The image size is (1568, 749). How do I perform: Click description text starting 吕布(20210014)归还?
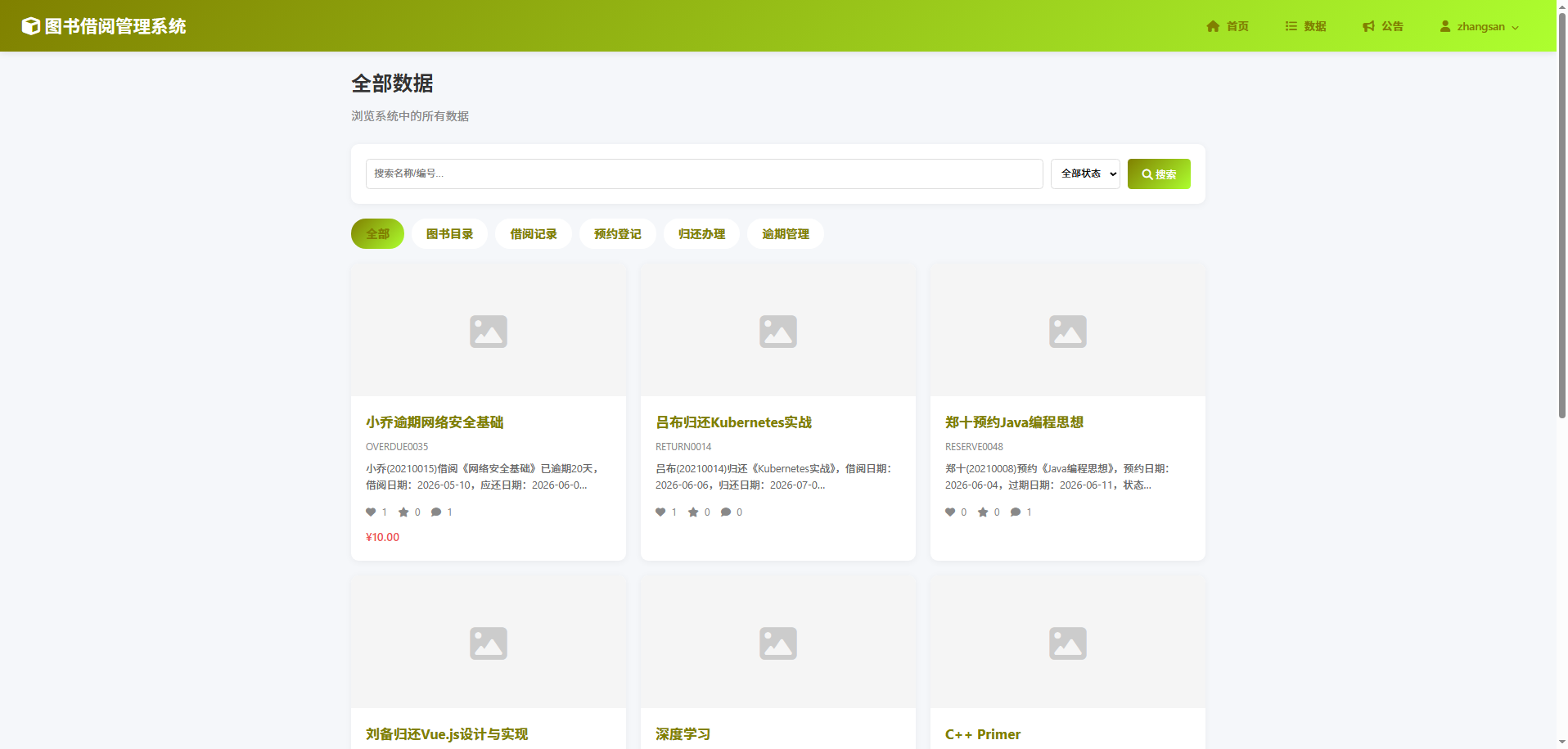[773, 477]
